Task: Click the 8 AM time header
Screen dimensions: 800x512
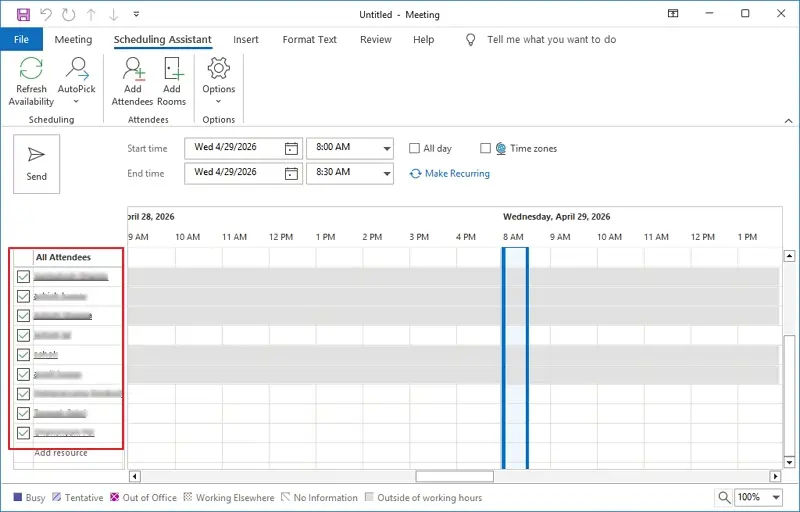Action: click(513, 237)
